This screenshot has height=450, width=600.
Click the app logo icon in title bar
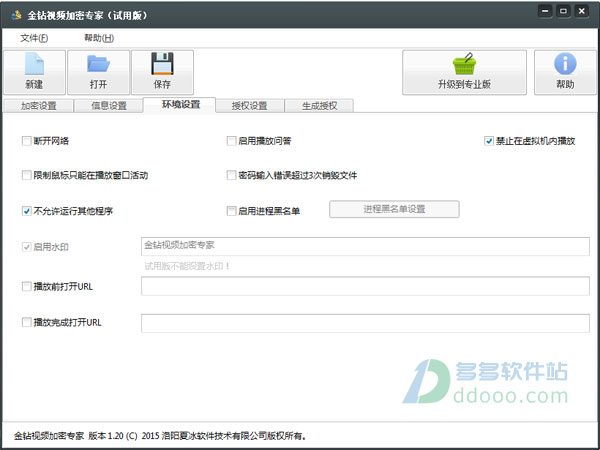coord(16,16)
